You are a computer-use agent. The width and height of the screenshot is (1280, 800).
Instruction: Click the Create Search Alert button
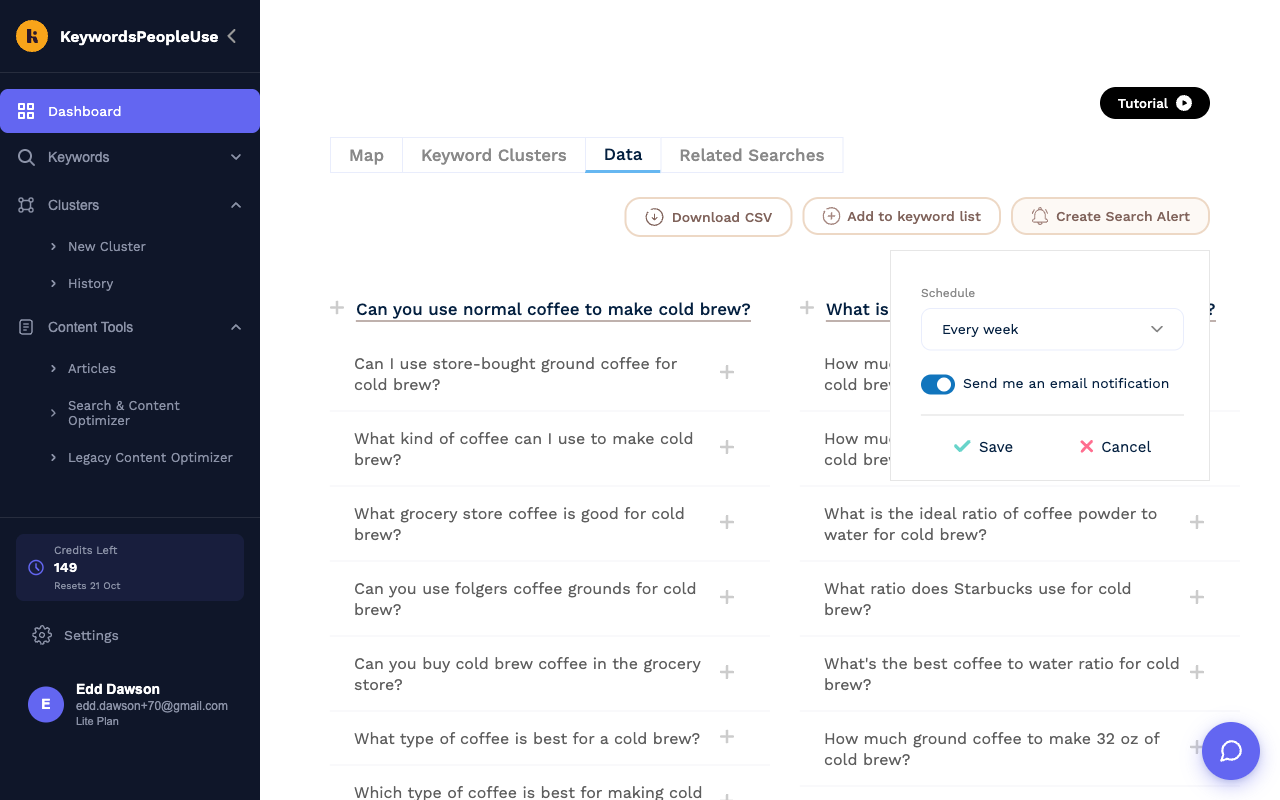pyautogui.click(x=1110, y=217)
